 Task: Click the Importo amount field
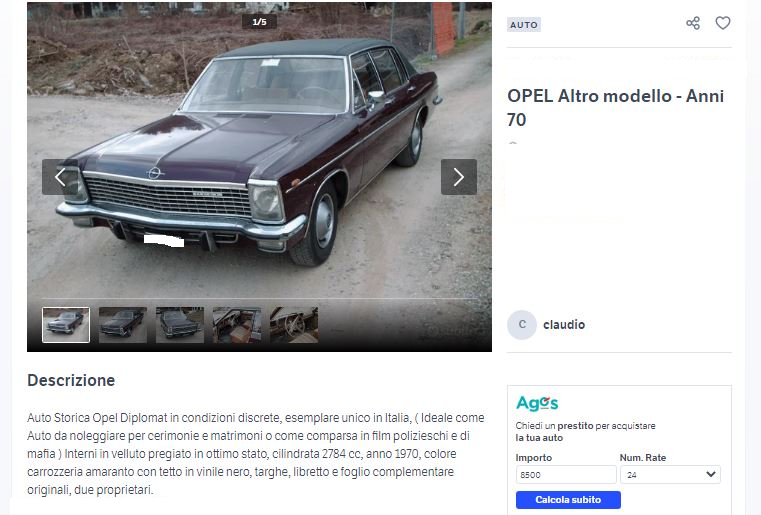566,475
